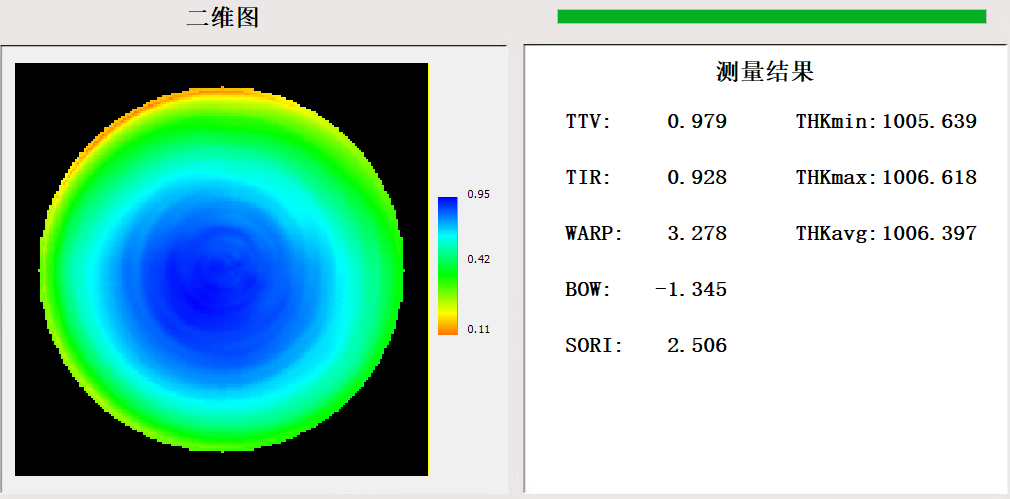Select the 0.11 minimum scale label

pyautogui.click(x=478, y=329)
